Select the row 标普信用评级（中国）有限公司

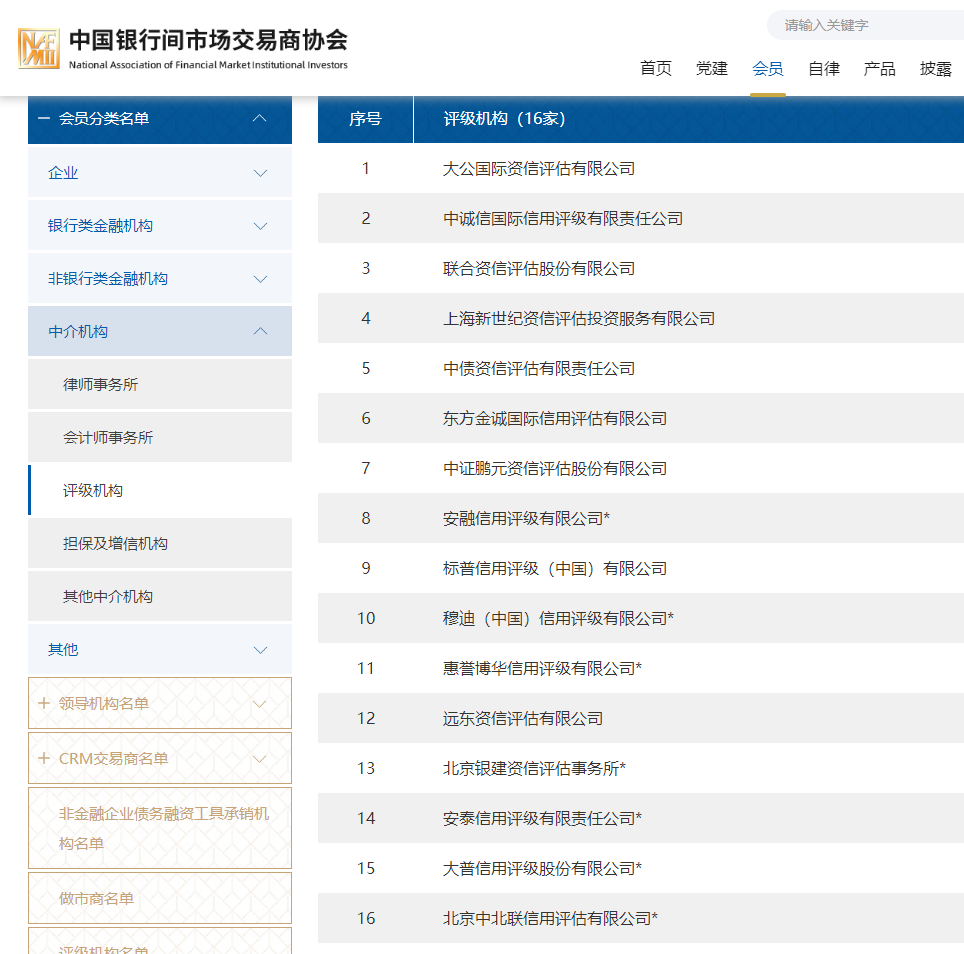pos(641,568)
